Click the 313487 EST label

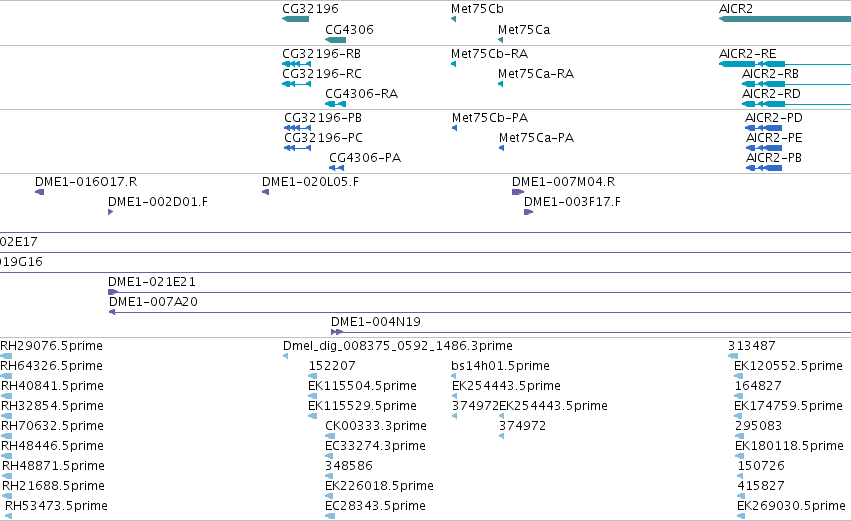(x=751, y=345)
